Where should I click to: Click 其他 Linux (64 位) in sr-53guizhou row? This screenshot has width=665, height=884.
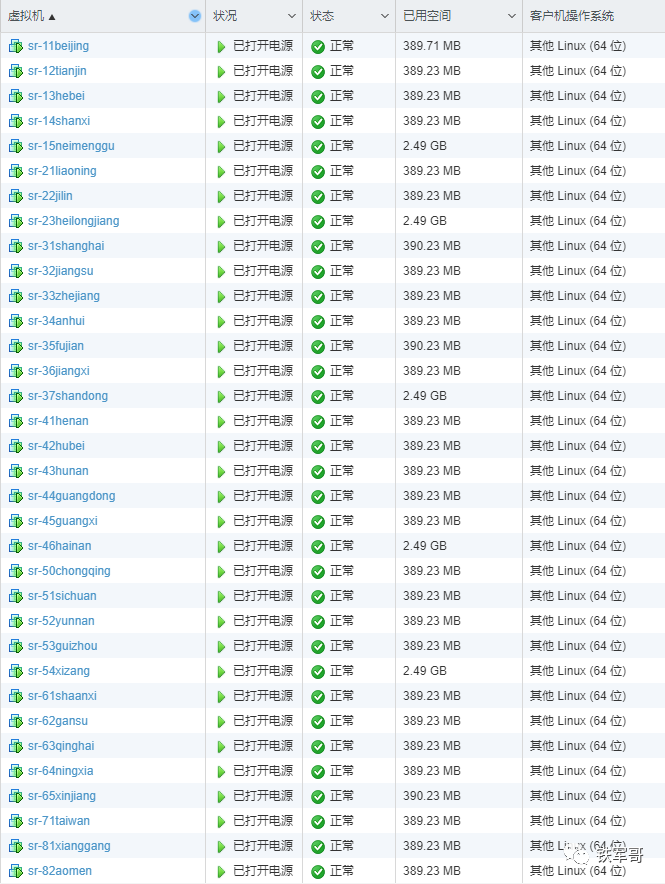578,646
